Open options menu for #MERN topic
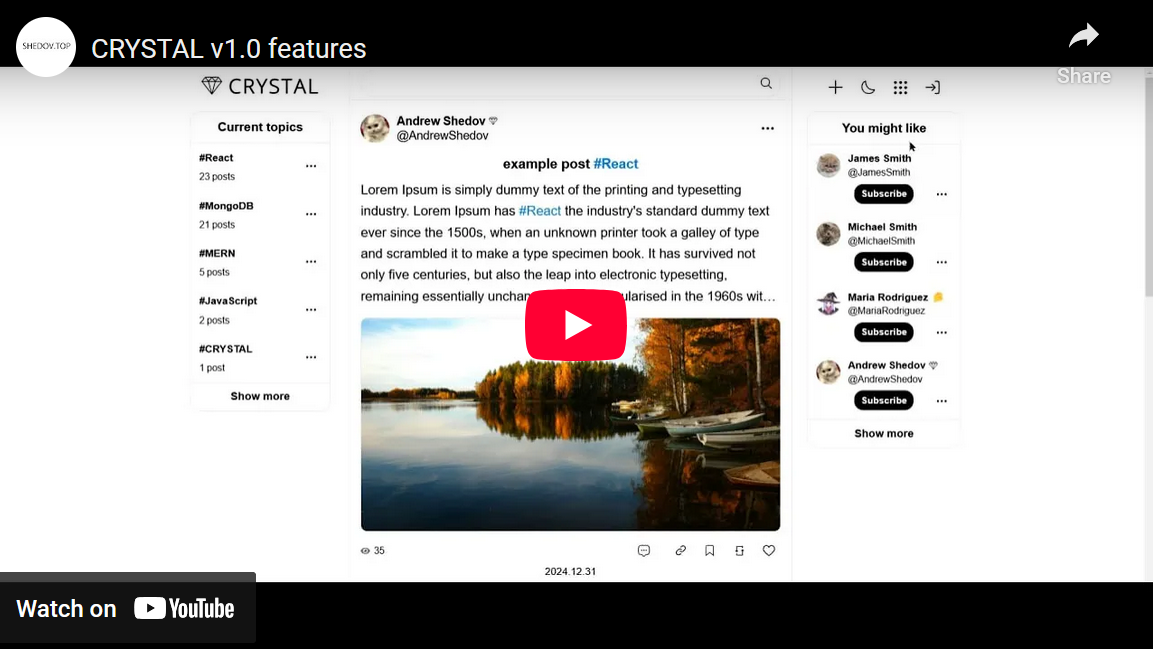This screenshot has width=1153, height=649. pyautogui.click(x=311, y=262)
